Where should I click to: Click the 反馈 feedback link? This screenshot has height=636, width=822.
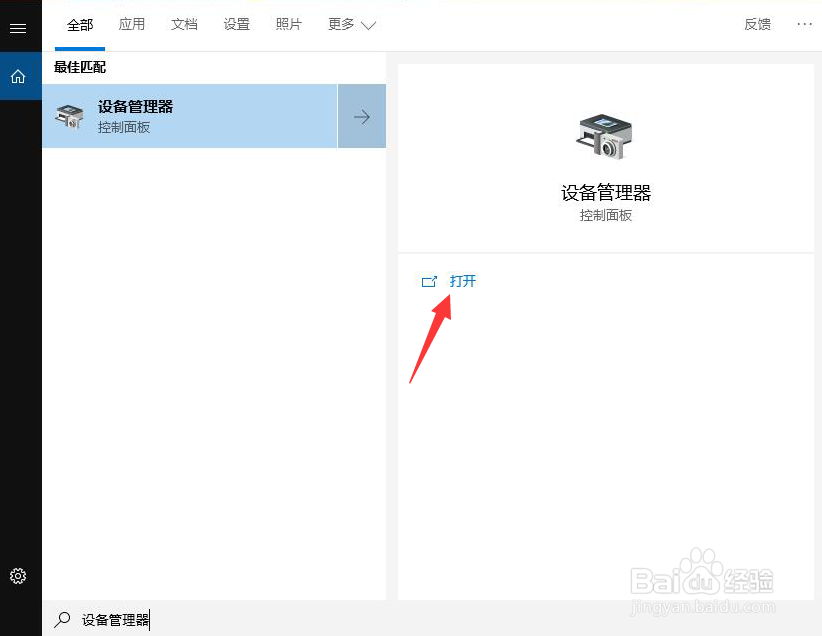point(757,24)
